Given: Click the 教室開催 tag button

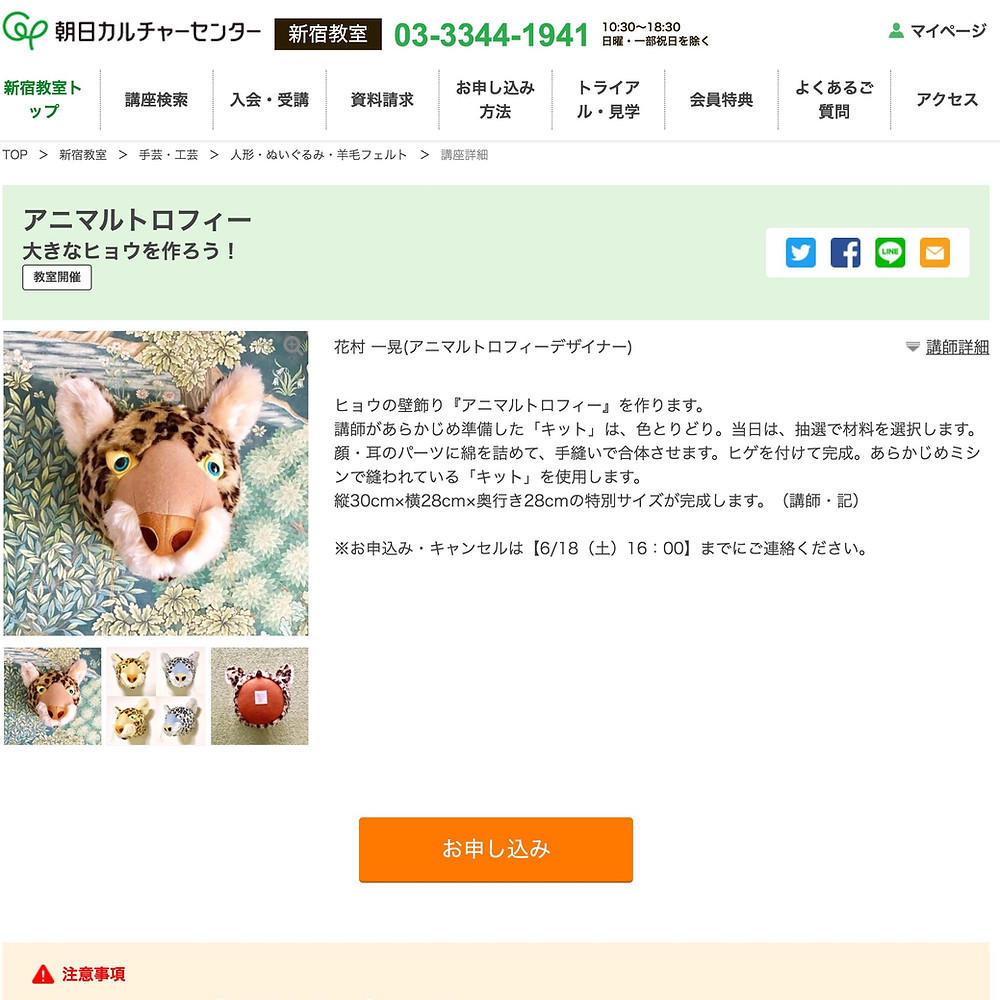Looking at the screenshot, I should tap(57, 277).
